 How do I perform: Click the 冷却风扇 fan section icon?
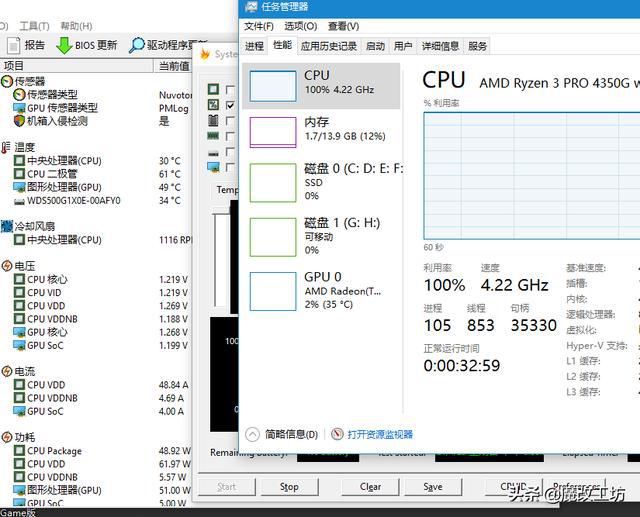click(7, 226)
